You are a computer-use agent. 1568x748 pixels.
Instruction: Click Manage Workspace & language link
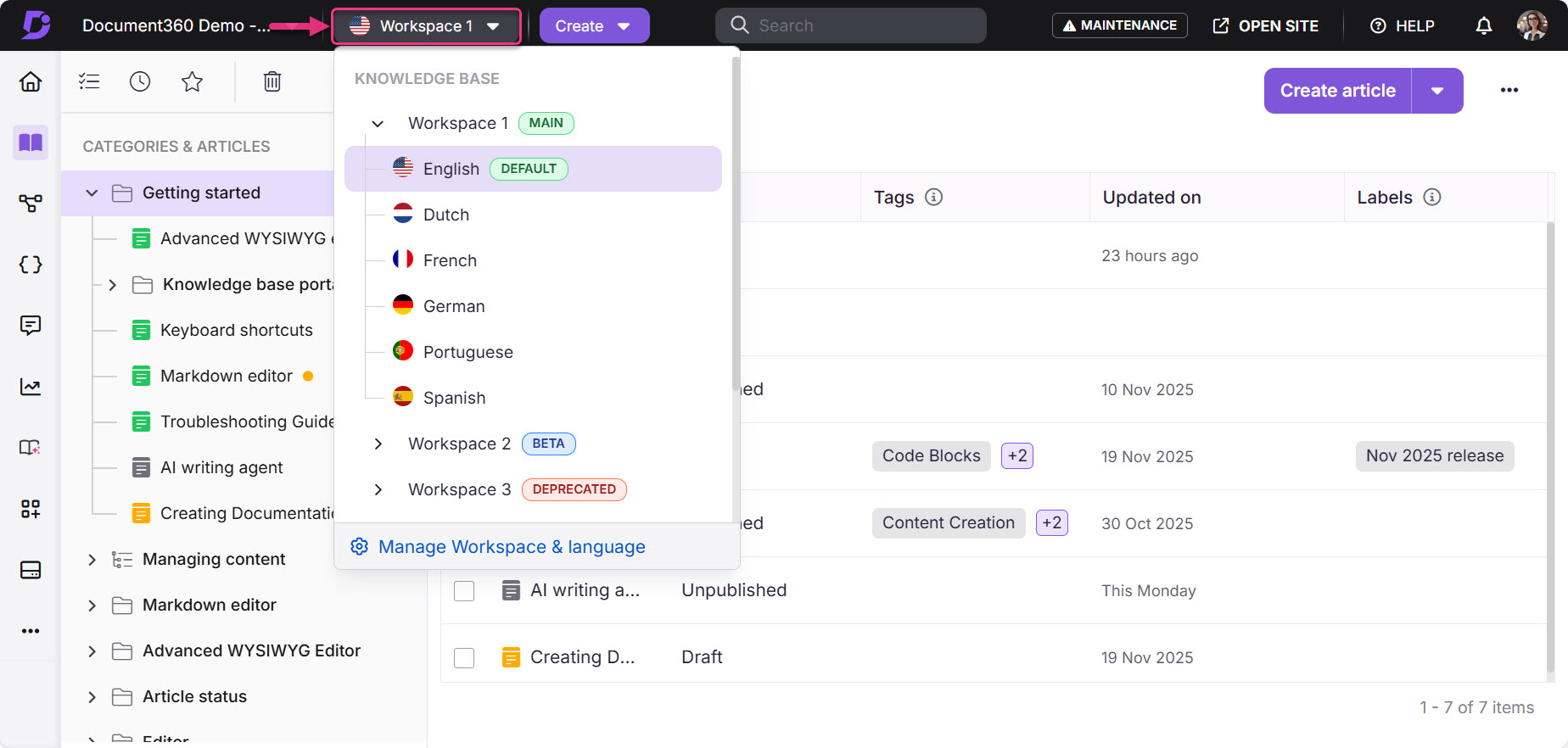coord(512,547)
